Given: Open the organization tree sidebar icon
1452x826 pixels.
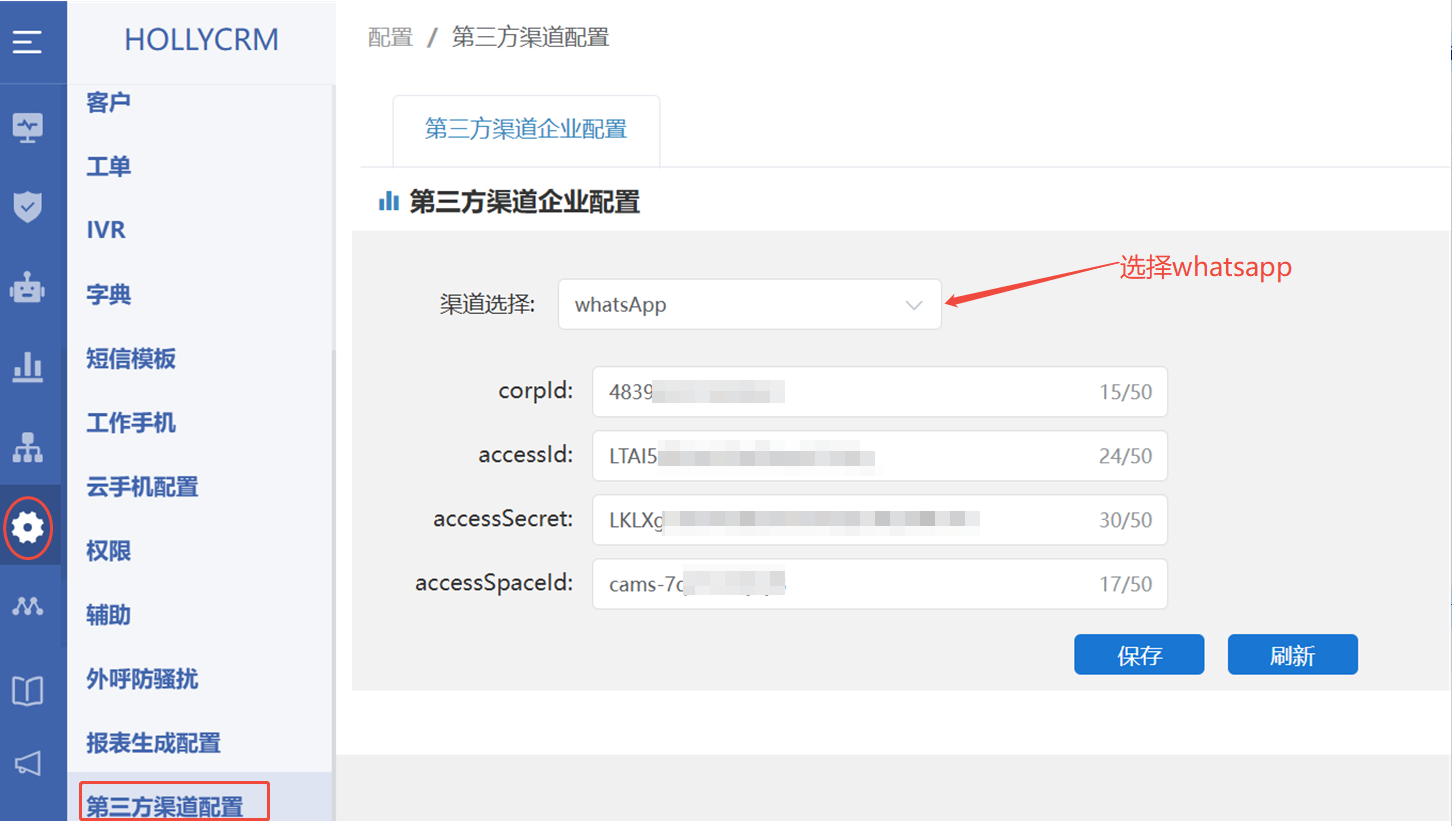Looking at the screenshot, I should [x=27, y=447].
